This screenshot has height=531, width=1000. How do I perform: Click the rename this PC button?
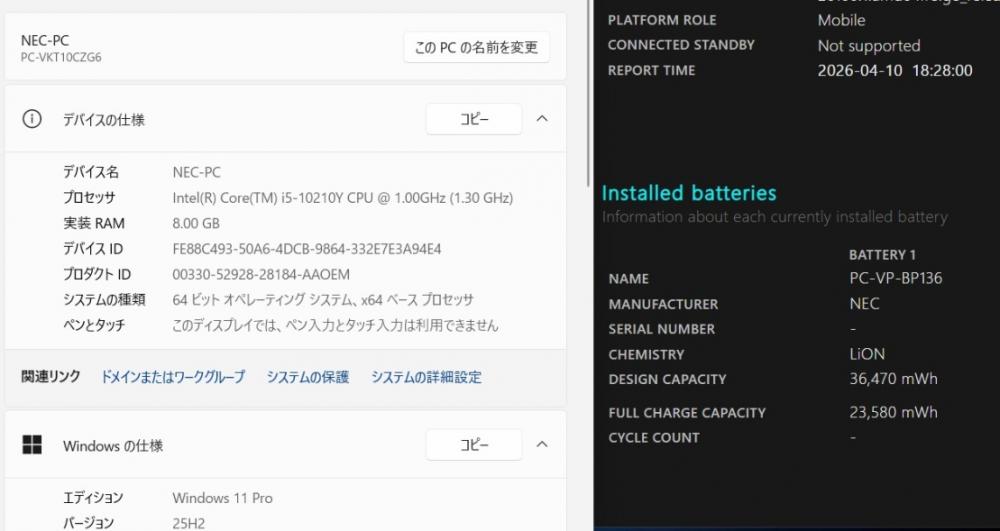point(476,47)
